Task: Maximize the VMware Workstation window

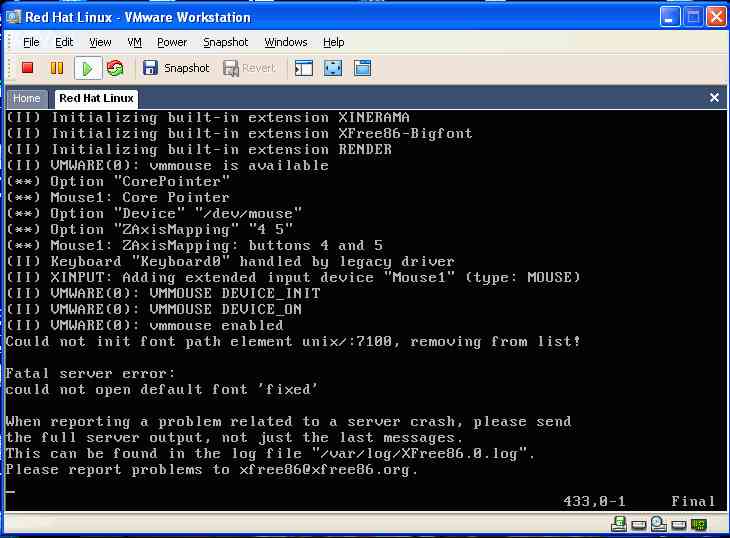Action: [693, 17]
